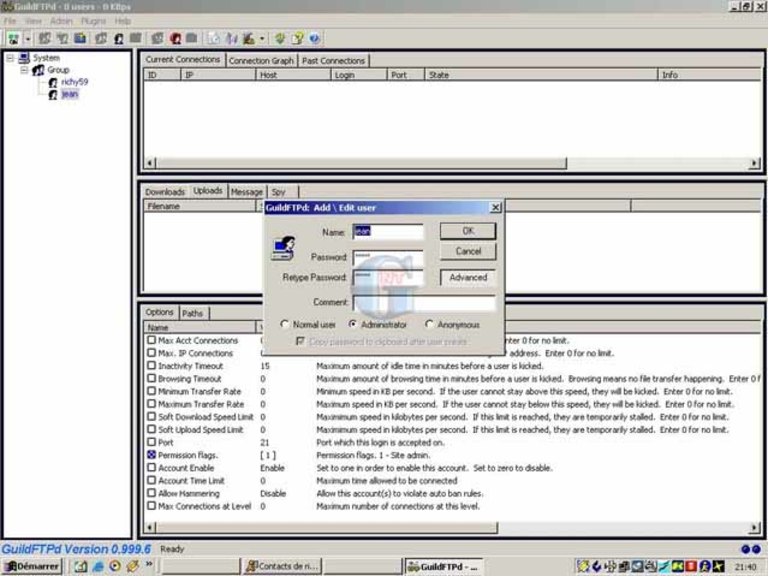Click the brown tools toolbar icon
The height and width of the screenshot is (576, 768).
(x=248, y=38)
